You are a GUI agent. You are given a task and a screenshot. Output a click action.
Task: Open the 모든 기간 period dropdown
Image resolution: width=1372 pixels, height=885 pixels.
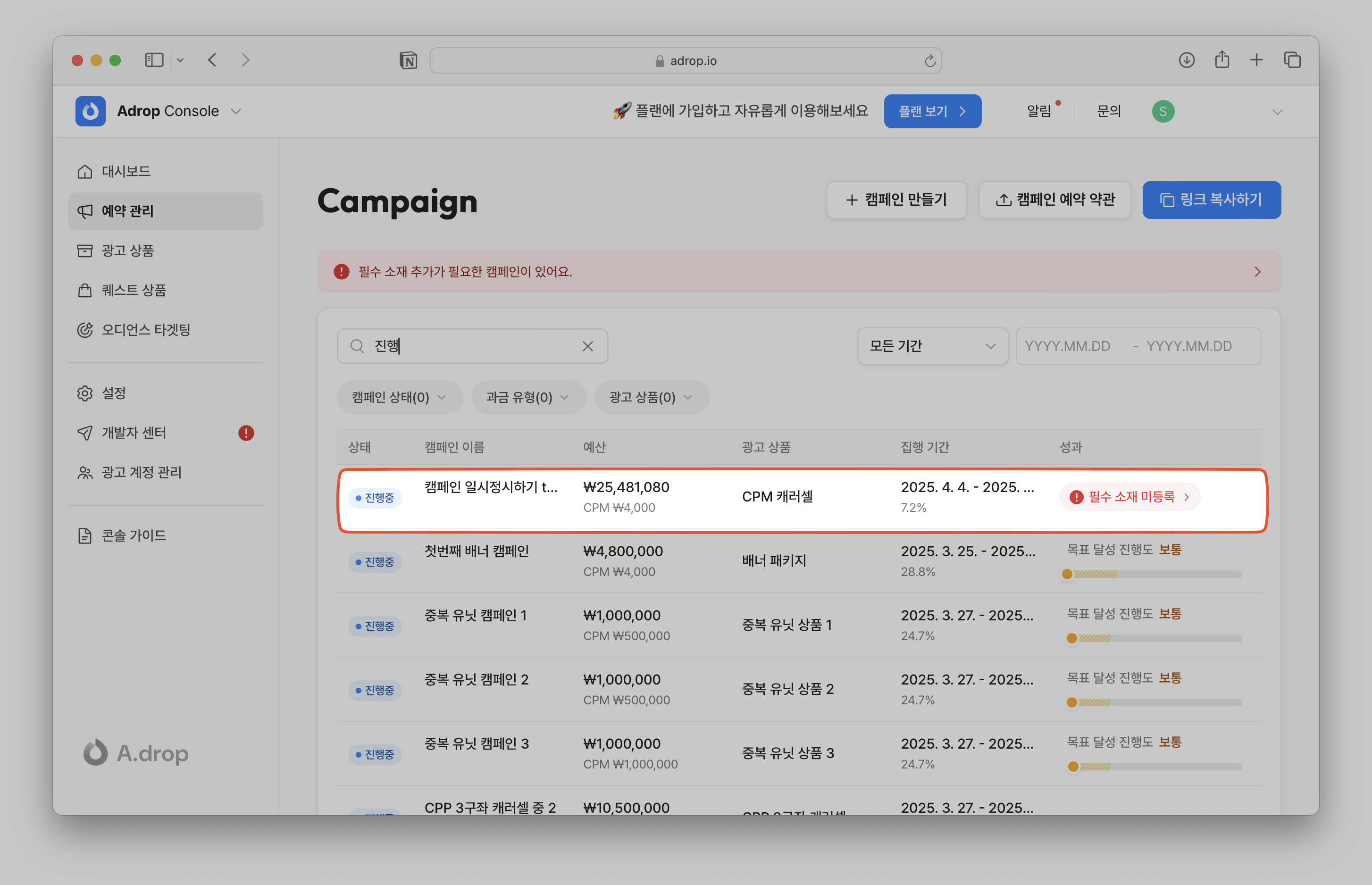932,346
